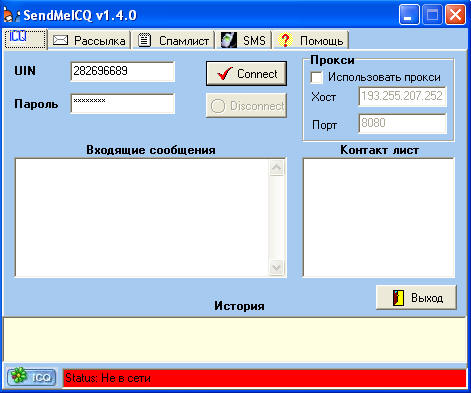471x393 pixels.
Task: Click the envelope icon on Рассылка tab
Action: pos(61,40)
